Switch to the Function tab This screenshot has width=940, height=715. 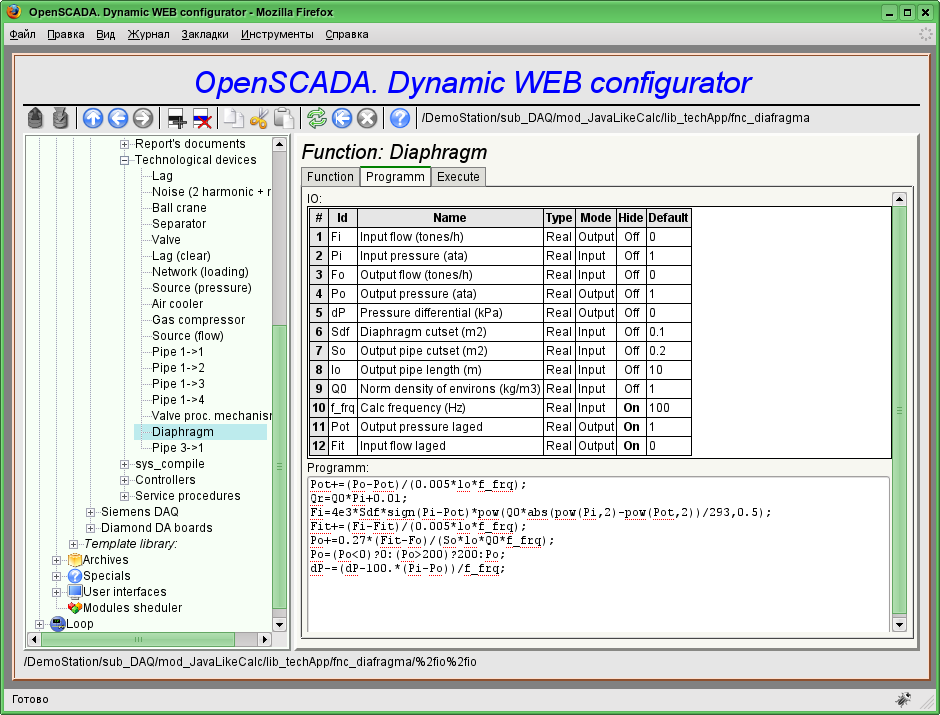click(x=330, y=177)
